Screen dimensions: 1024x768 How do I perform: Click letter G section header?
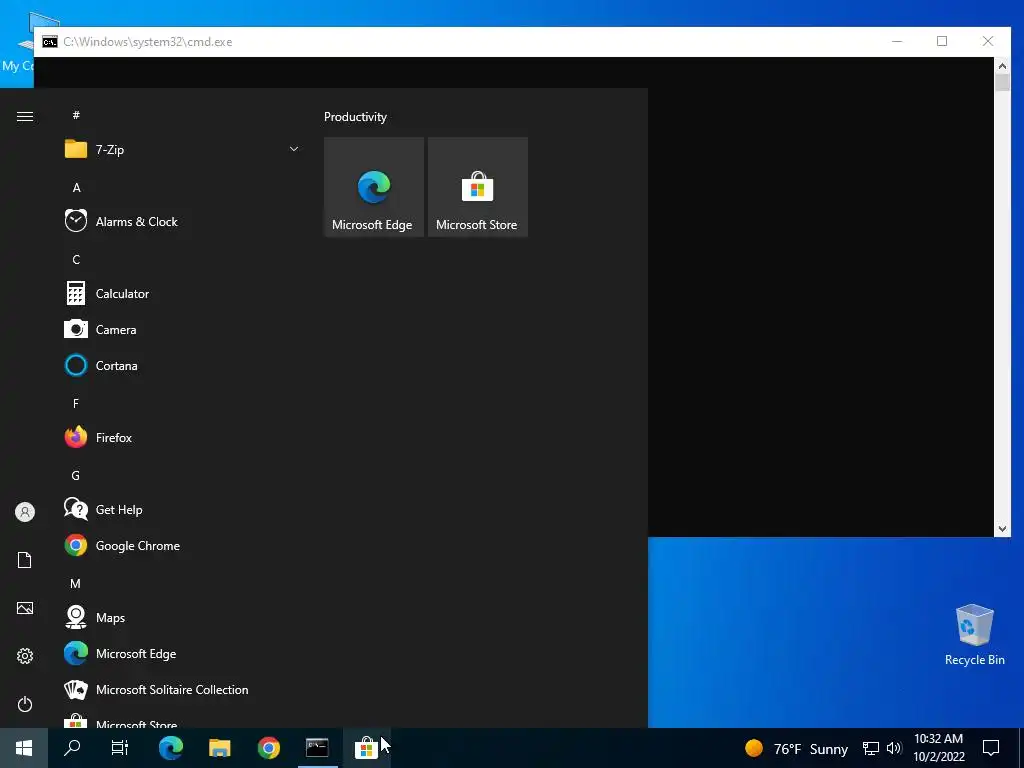76,475
